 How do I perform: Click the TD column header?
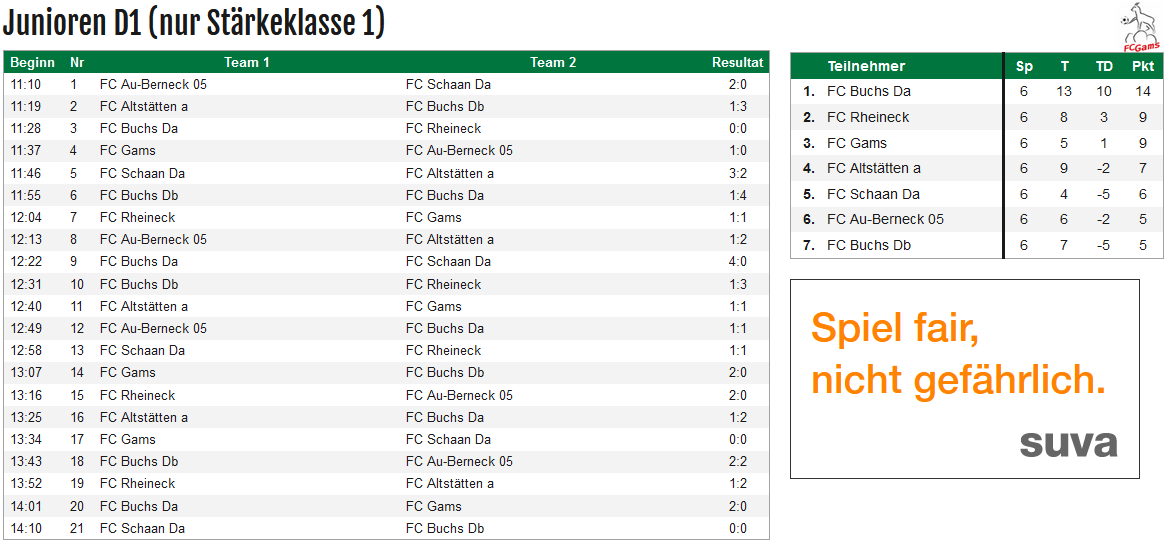click(x=1104, y=66)
